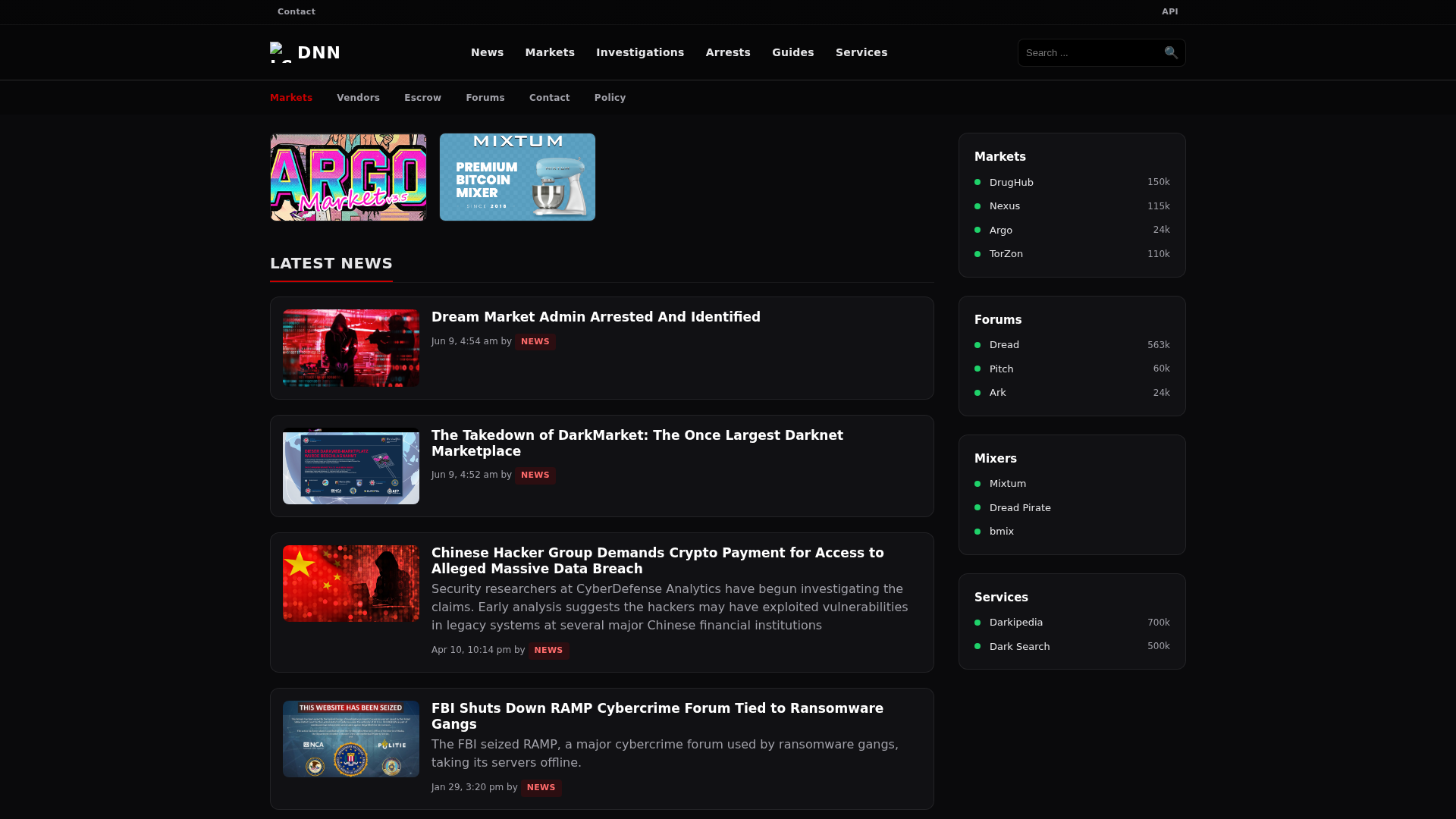This screenshot has height=819, width=1456.
Task: Click the 150k count beside DrugHub
Action: 1158,182
